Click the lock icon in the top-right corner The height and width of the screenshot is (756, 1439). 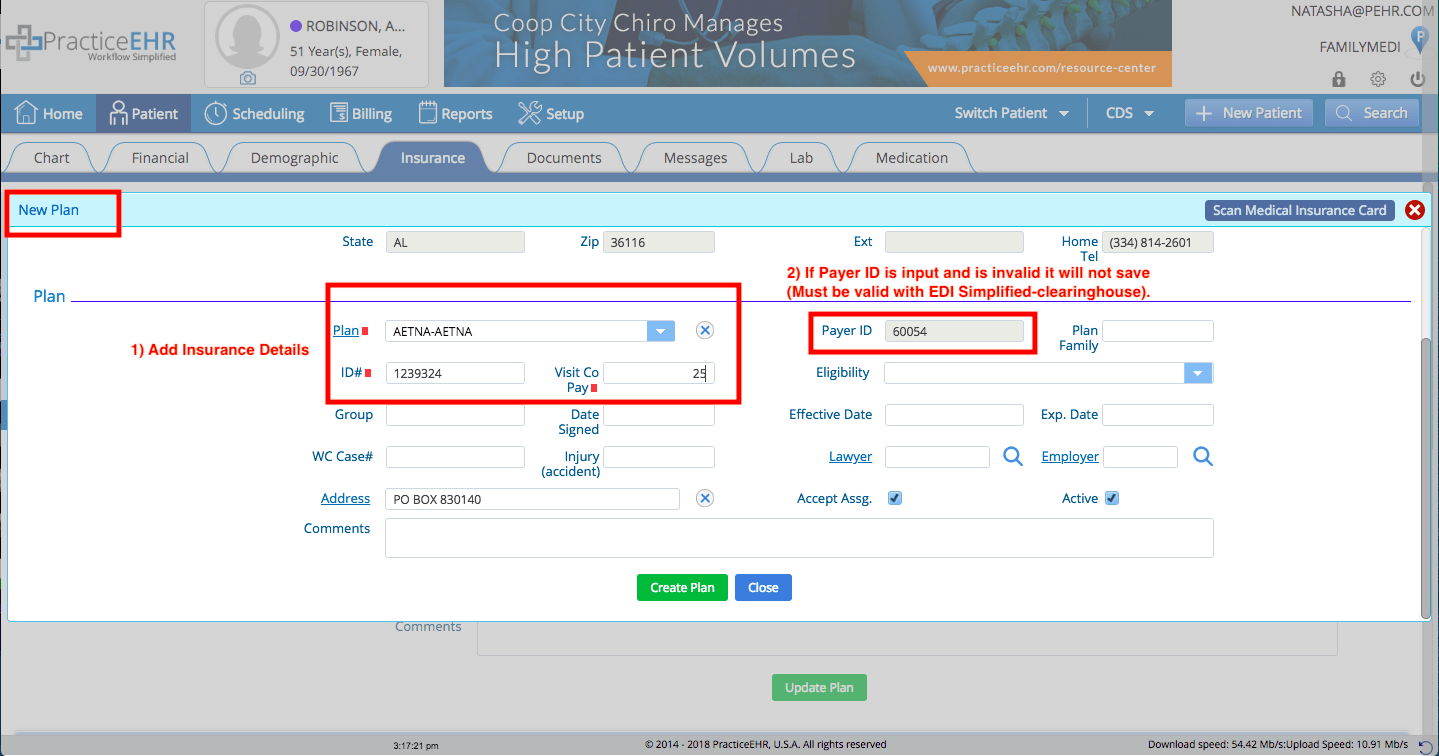pos(1337,78)
